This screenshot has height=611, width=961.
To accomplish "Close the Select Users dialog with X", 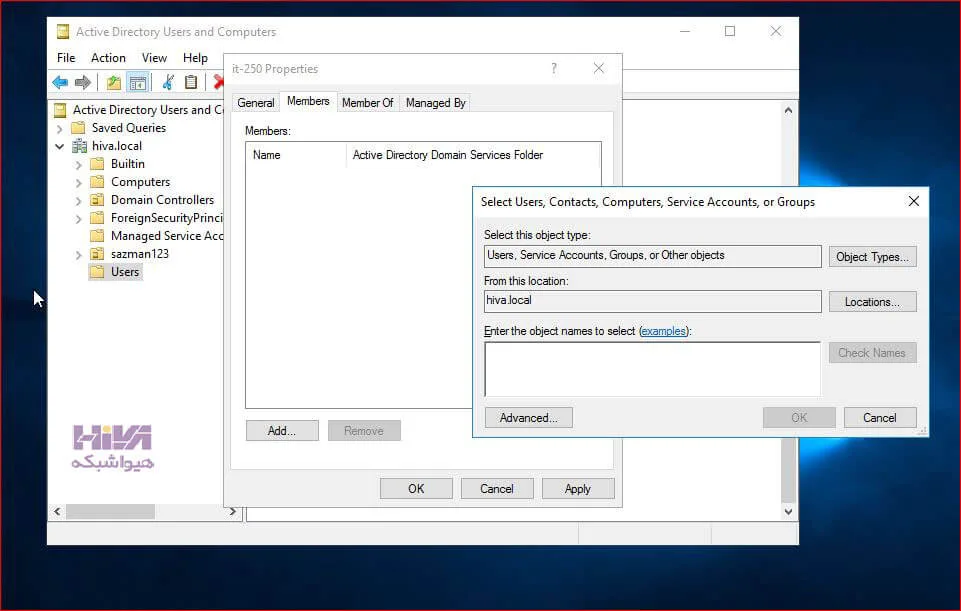I will (x=913, y=201).
